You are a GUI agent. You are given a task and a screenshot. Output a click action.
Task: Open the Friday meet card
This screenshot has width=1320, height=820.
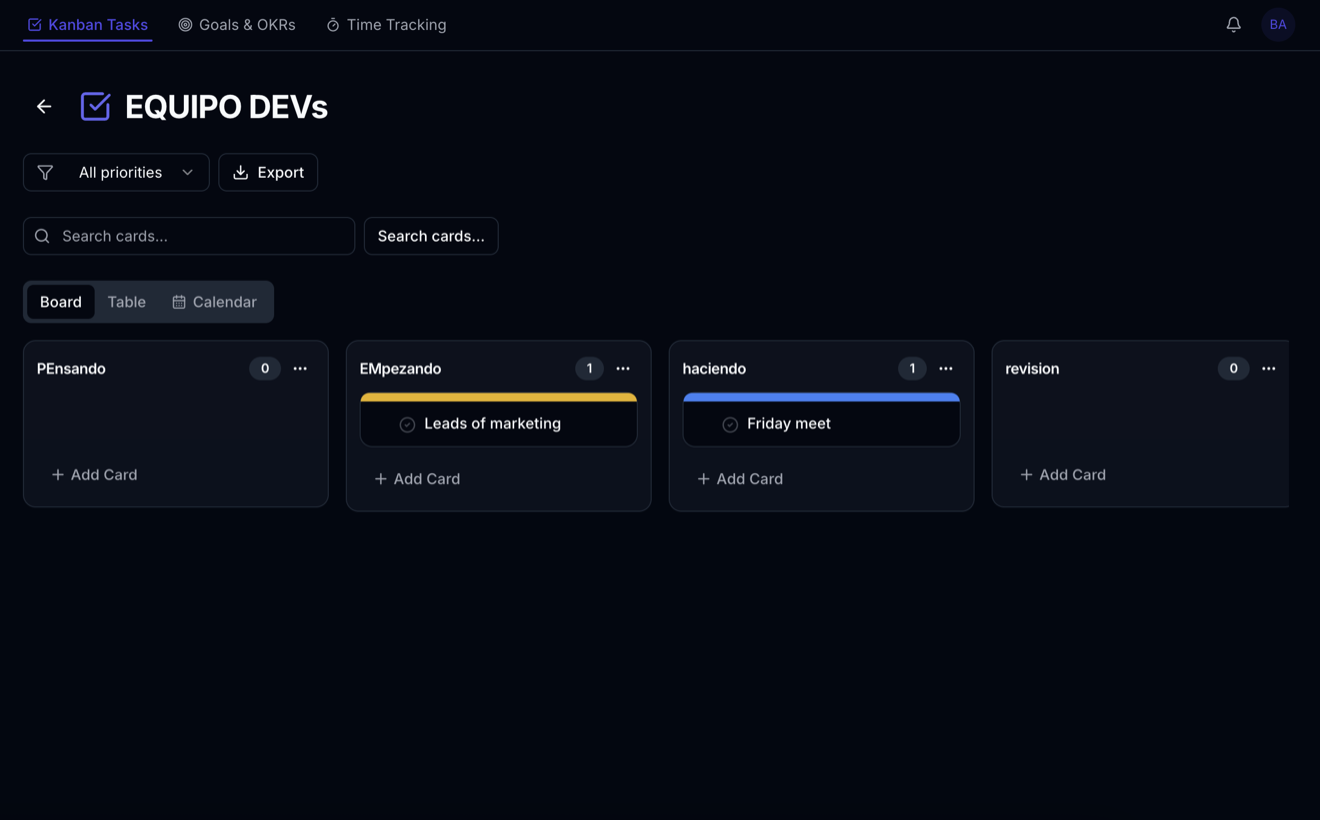(822, 420)
